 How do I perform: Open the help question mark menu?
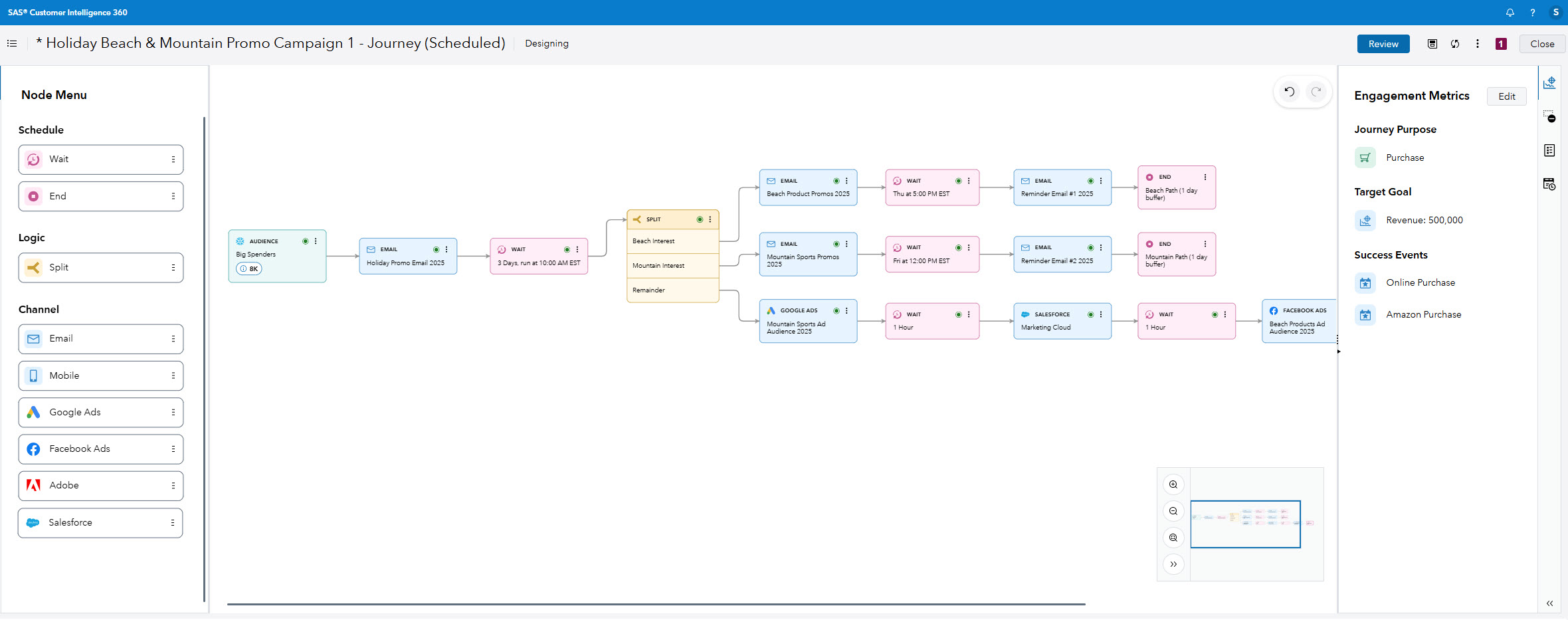click(x=1533, y=13)
